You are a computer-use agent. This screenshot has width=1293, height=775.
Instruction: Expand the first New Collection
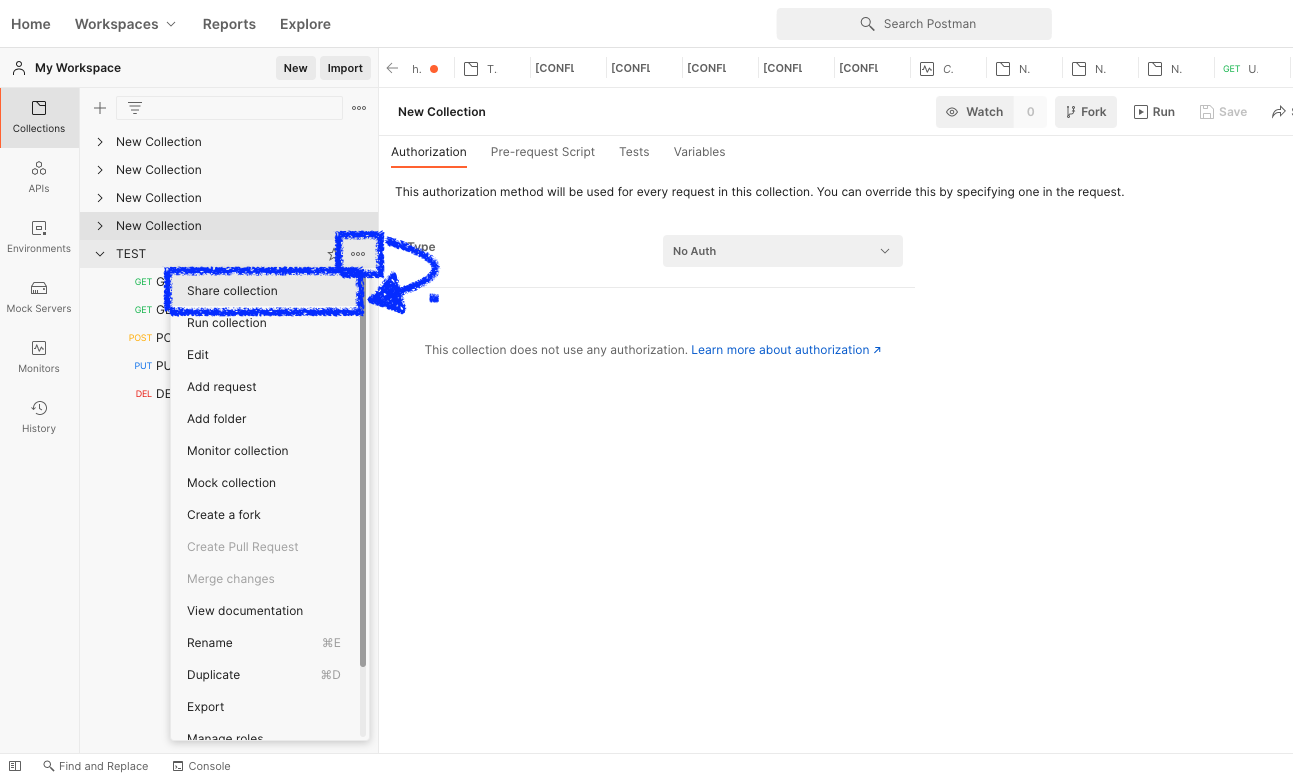pos(100,142)
